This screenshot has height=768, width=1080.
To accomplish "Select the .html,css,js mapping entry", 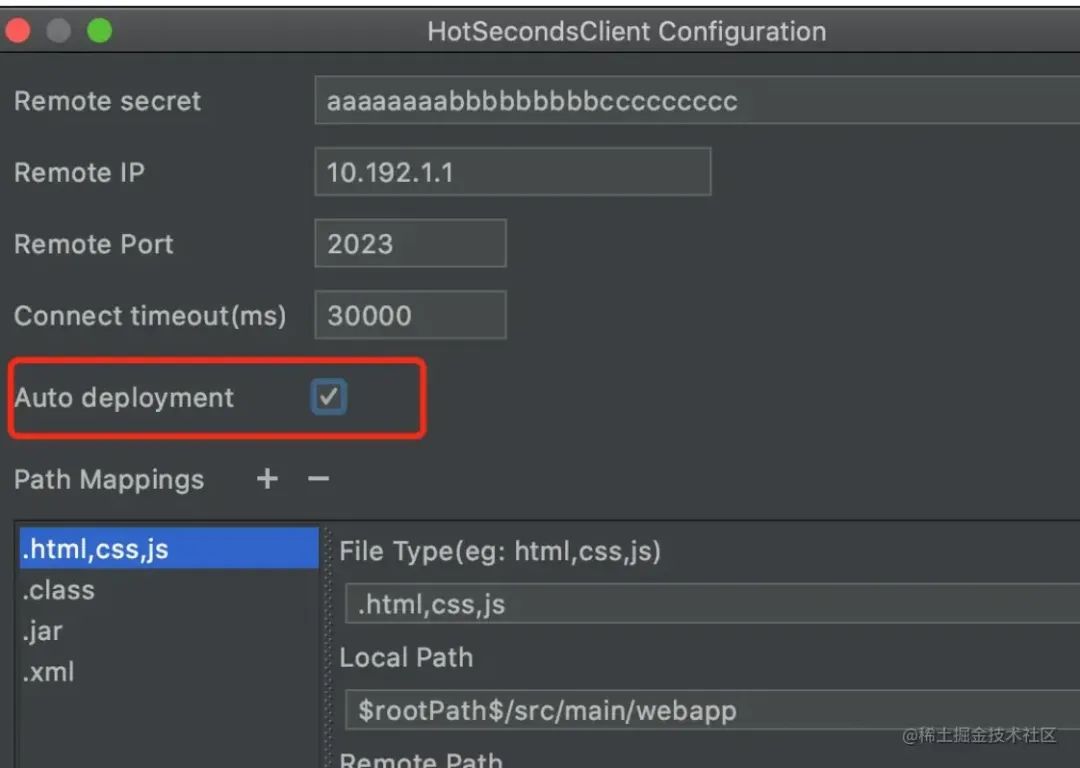I will tap(169, 549).
